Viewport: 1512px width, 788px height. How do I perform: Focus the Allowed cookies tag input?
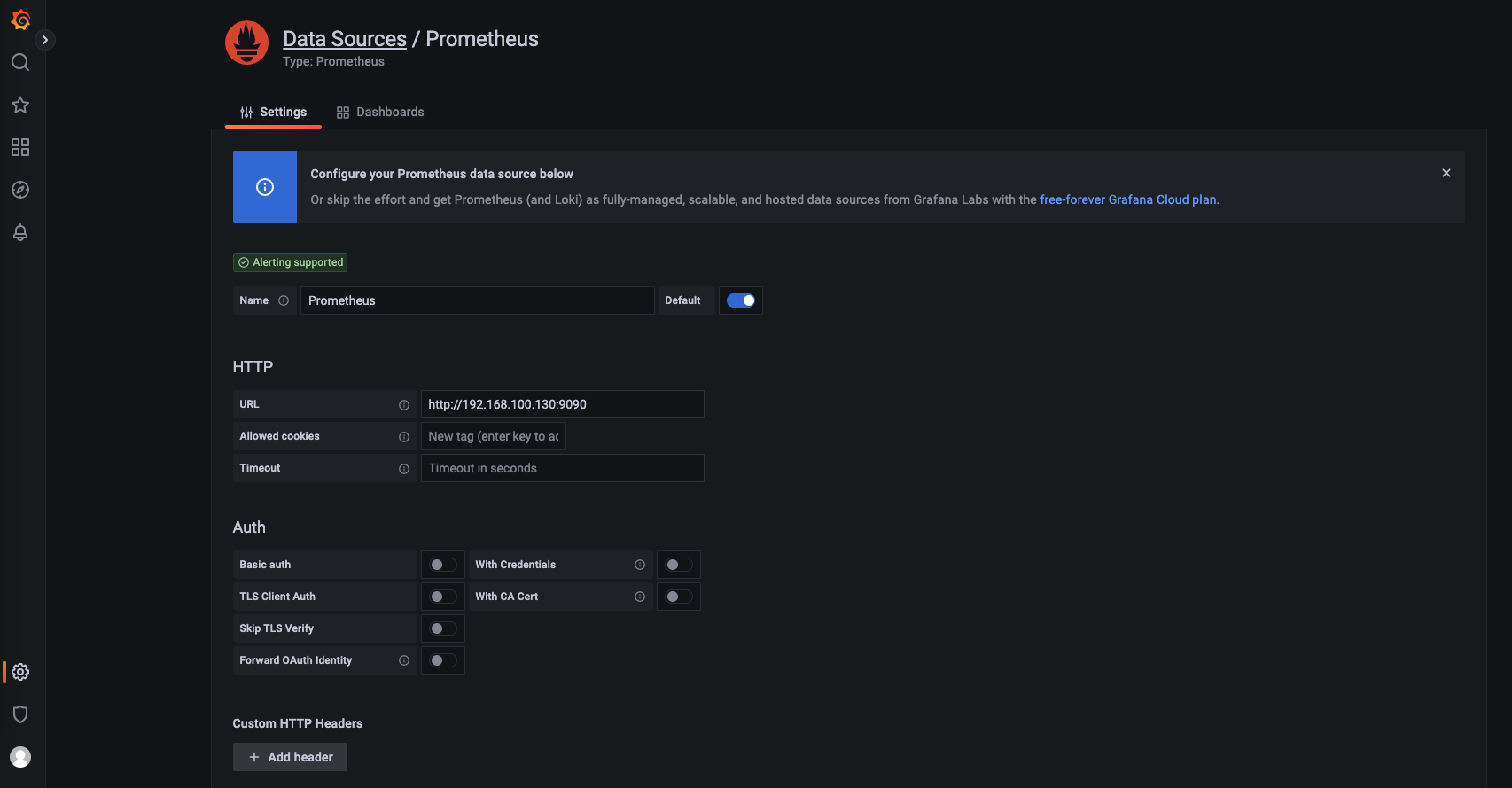494,436
